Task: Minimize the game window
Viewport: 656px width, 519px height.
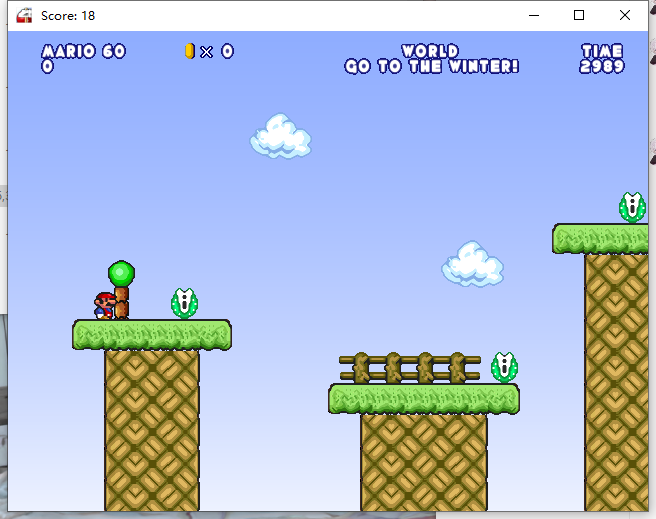Action: (534, 15)
